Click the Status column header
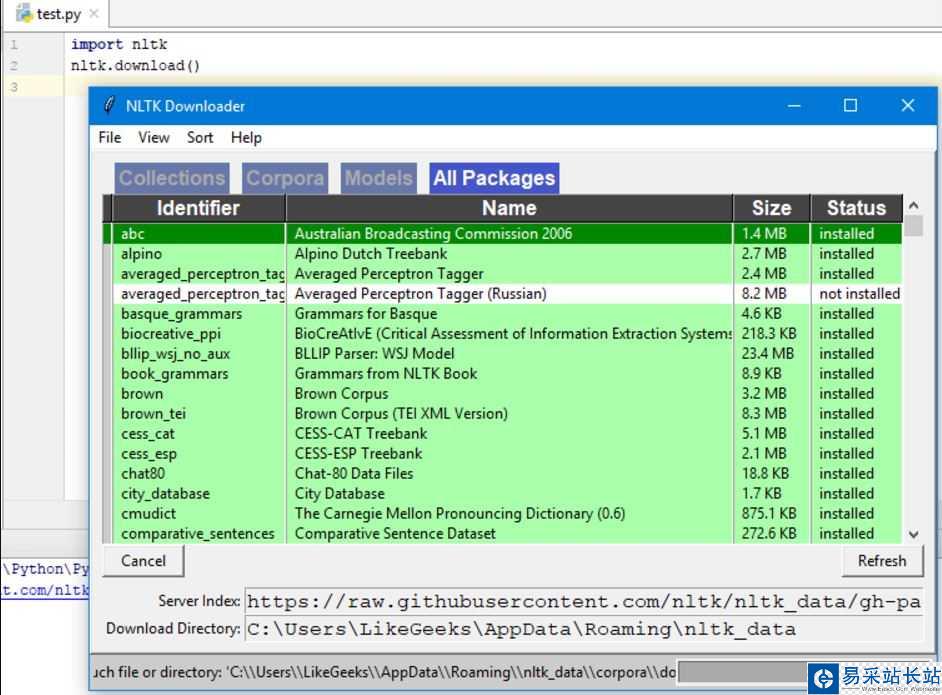The height and width of the screenshot is (695, 942). [856, 208]
